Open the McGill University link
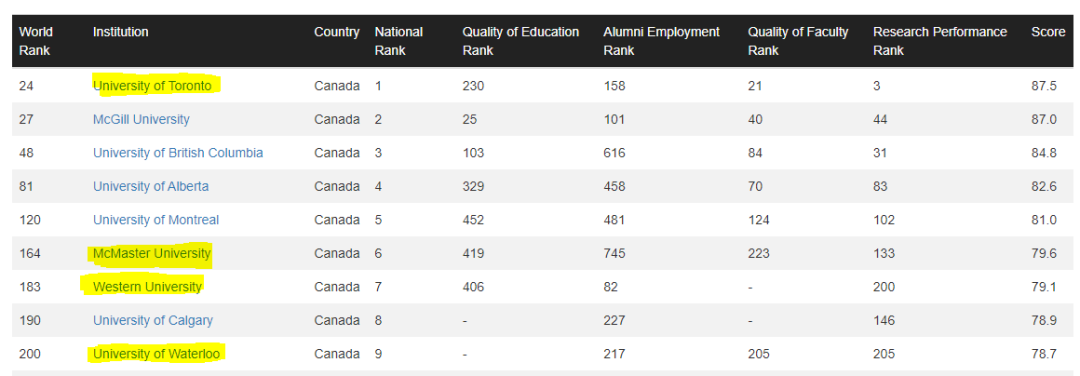The image size is (1080, 376). 141,120
